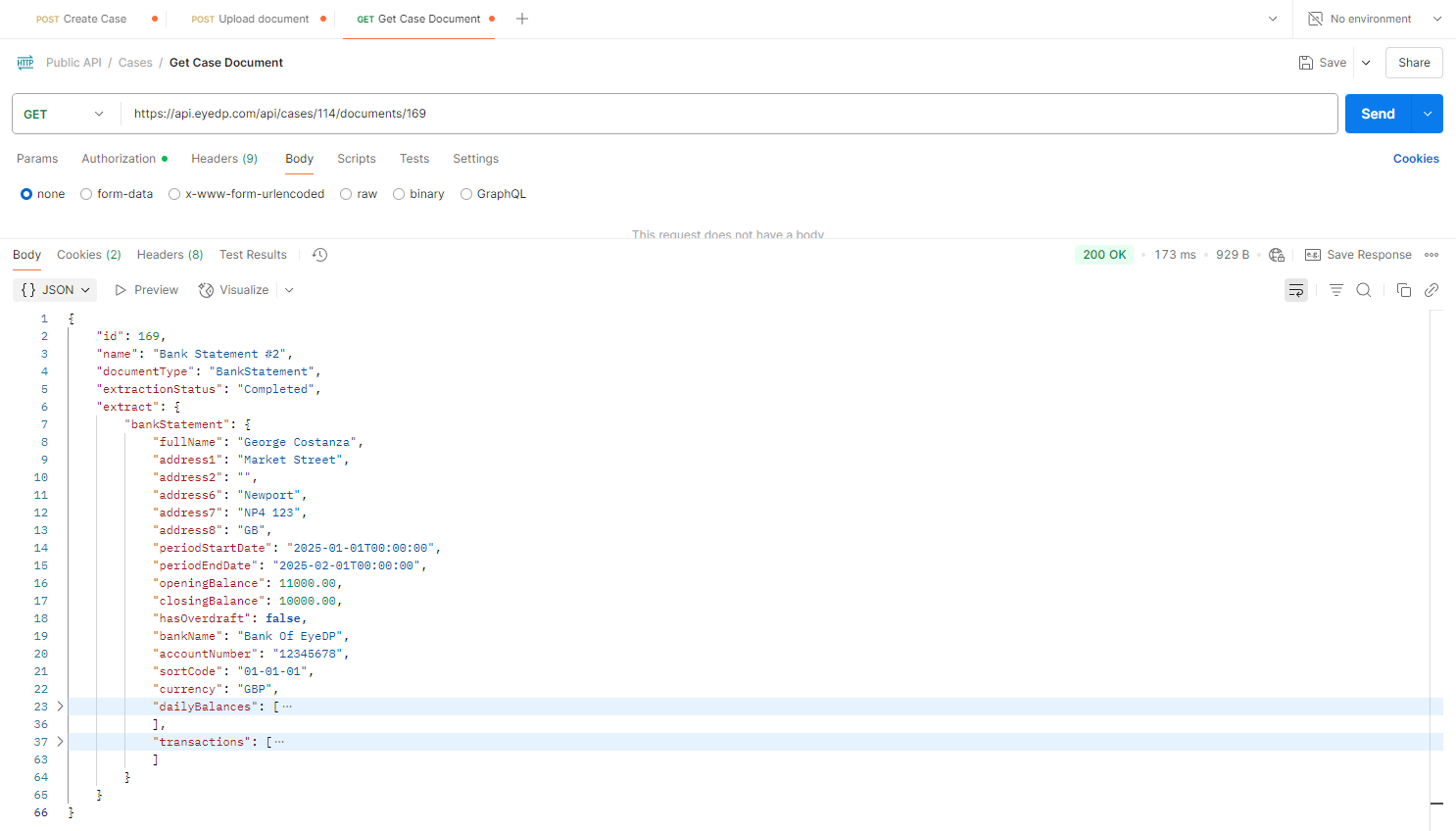Screen dimensions: 1456x831
Task: Open the JSON format dropdown
Action: [55, 290]
